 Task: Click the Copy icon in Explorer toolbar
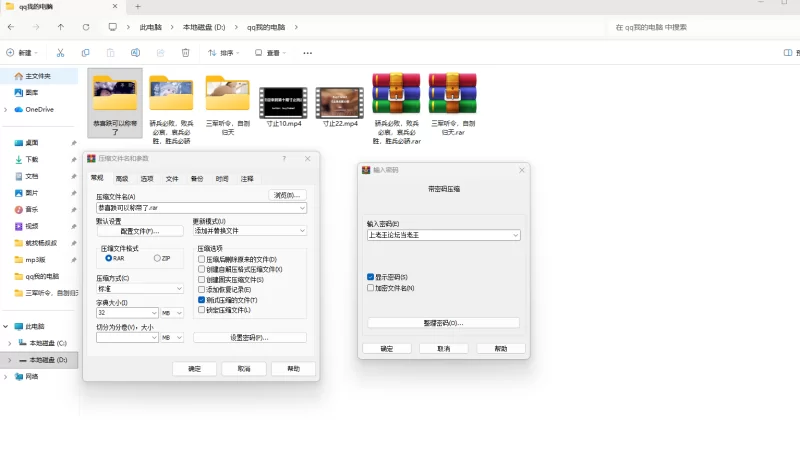tap(85, 52)
